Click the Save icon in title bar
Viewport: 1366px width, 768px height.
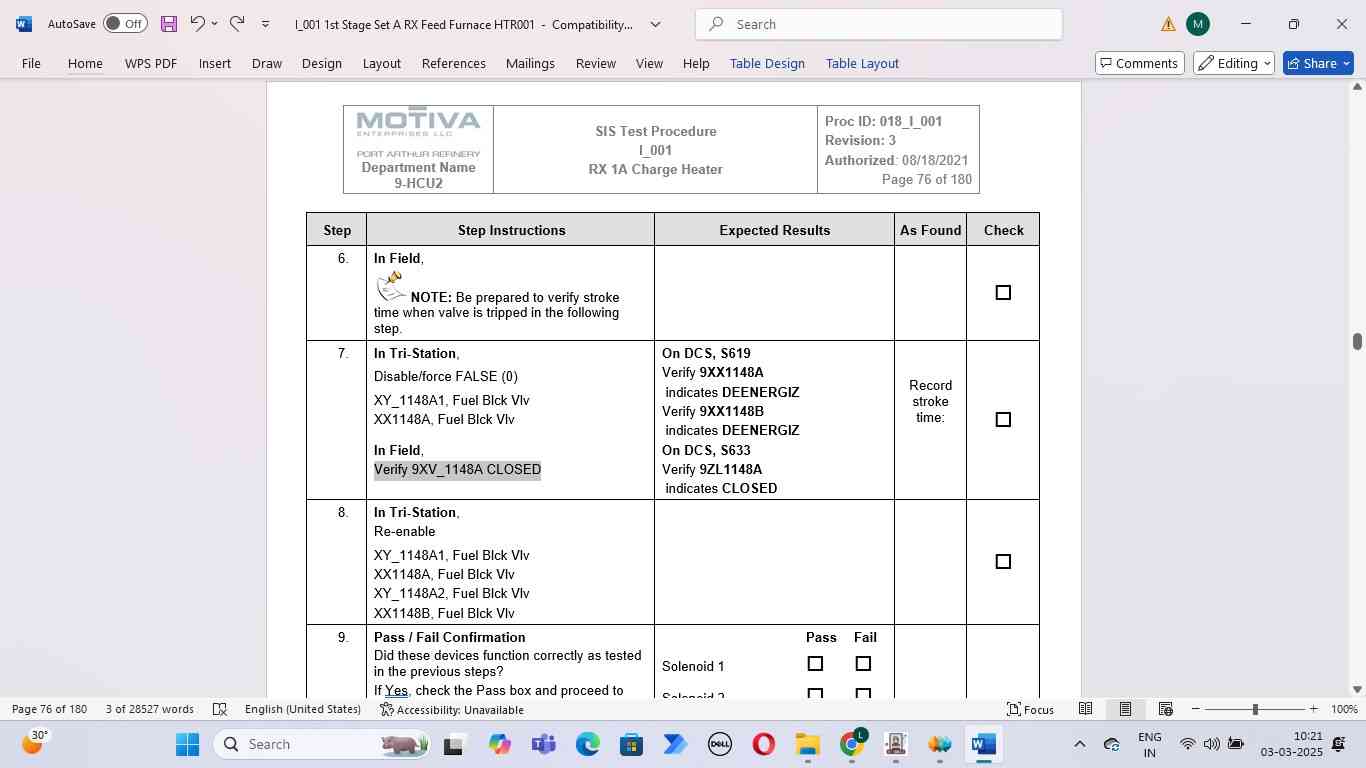click(x=169, y=24)
